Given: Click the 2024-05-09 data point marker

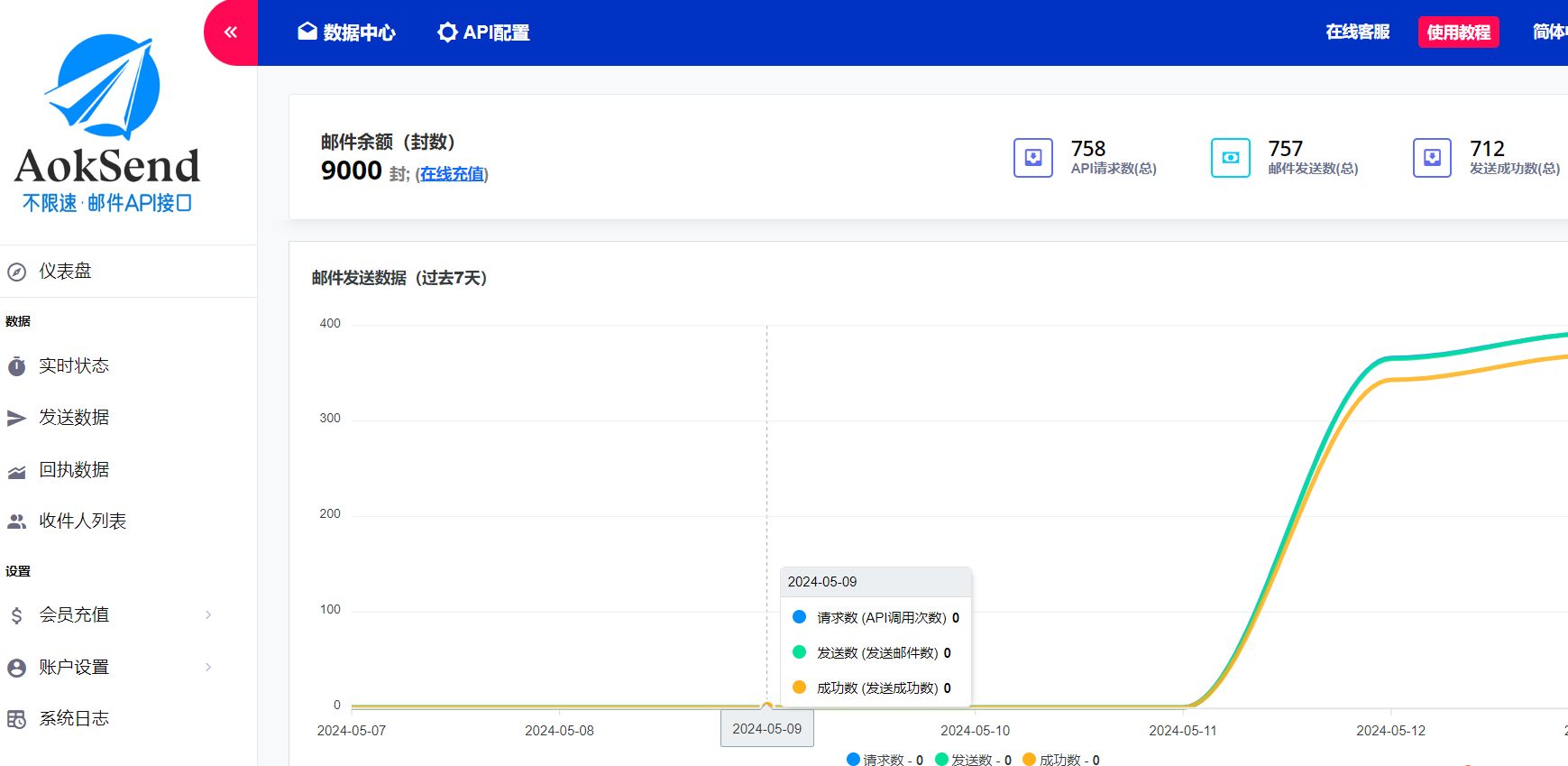Looking at the screenshot, I should 767,706.
